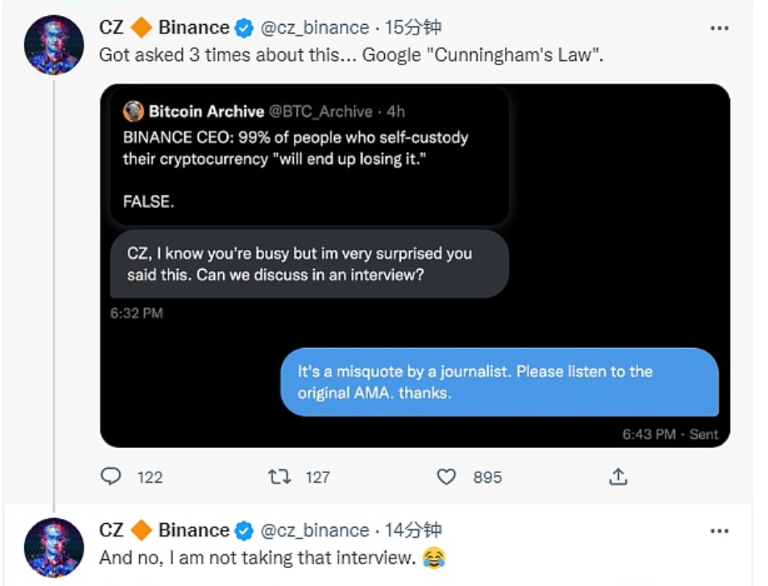Viewport: 768px width, 586px height.
Task: Click the Bitcoin Archive avatar in image
Action: 133,111
